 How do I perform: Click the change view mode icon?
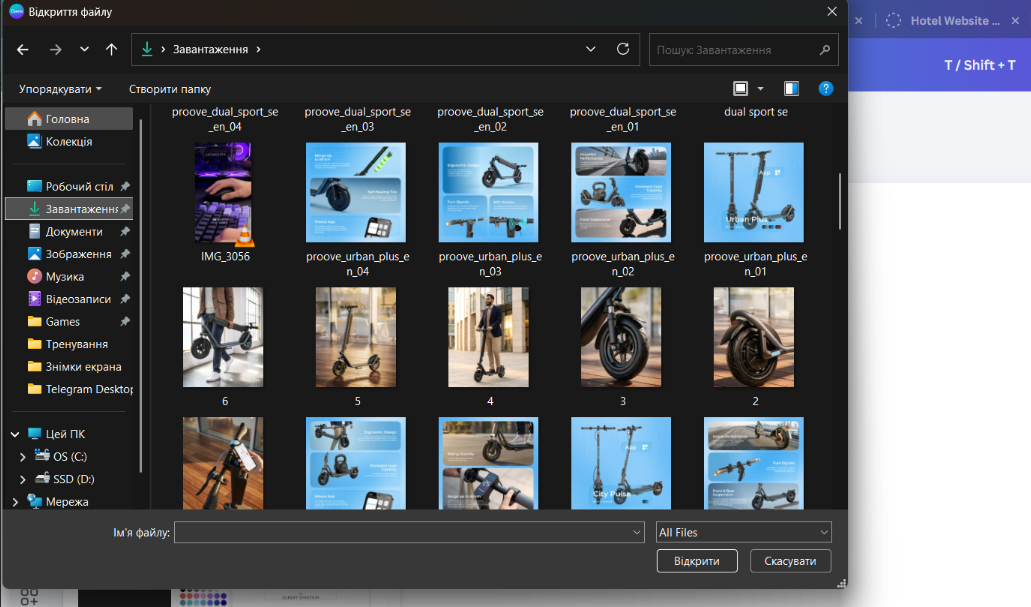tap(741, 89)
